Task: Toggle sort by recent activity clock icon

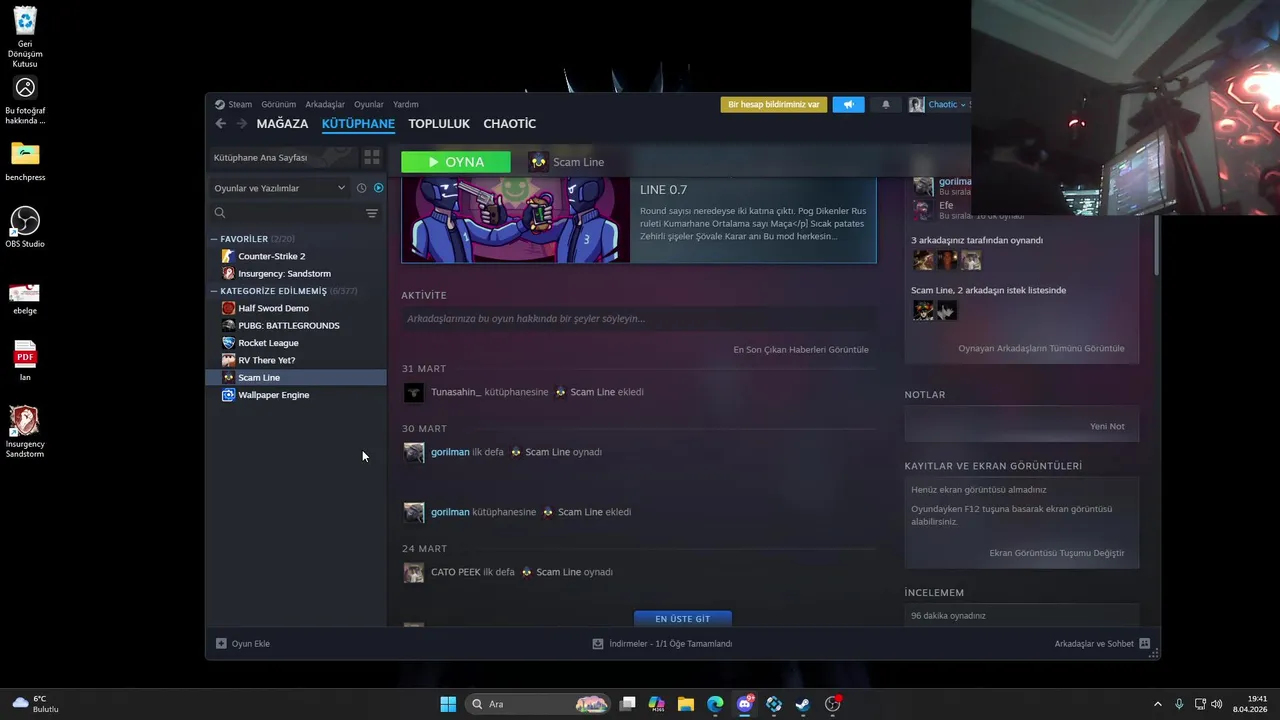Action: pyautogui.click(x=362, y=188)
